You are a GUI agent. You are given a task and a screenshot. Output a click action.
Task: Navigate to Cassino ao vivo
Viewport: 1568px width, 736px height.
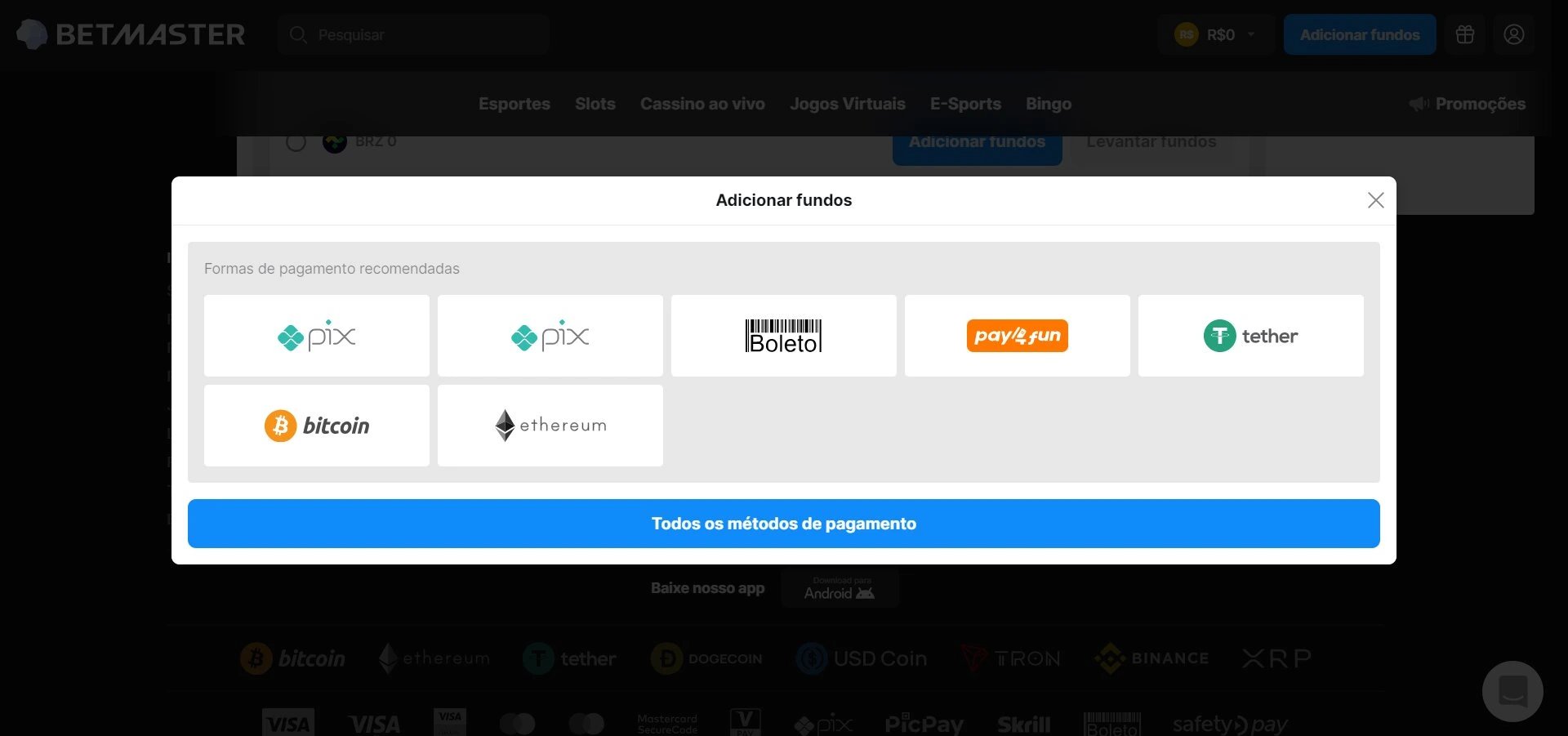point(702,104)
